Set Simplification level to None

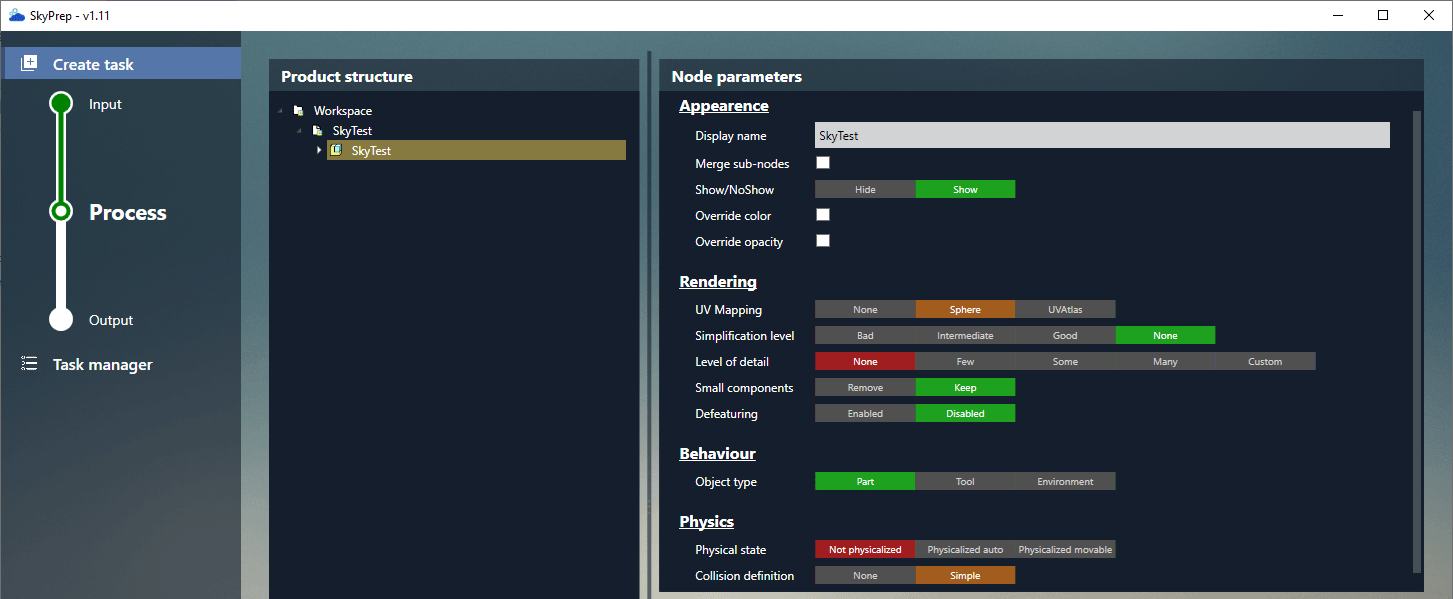pos(1165,335)
